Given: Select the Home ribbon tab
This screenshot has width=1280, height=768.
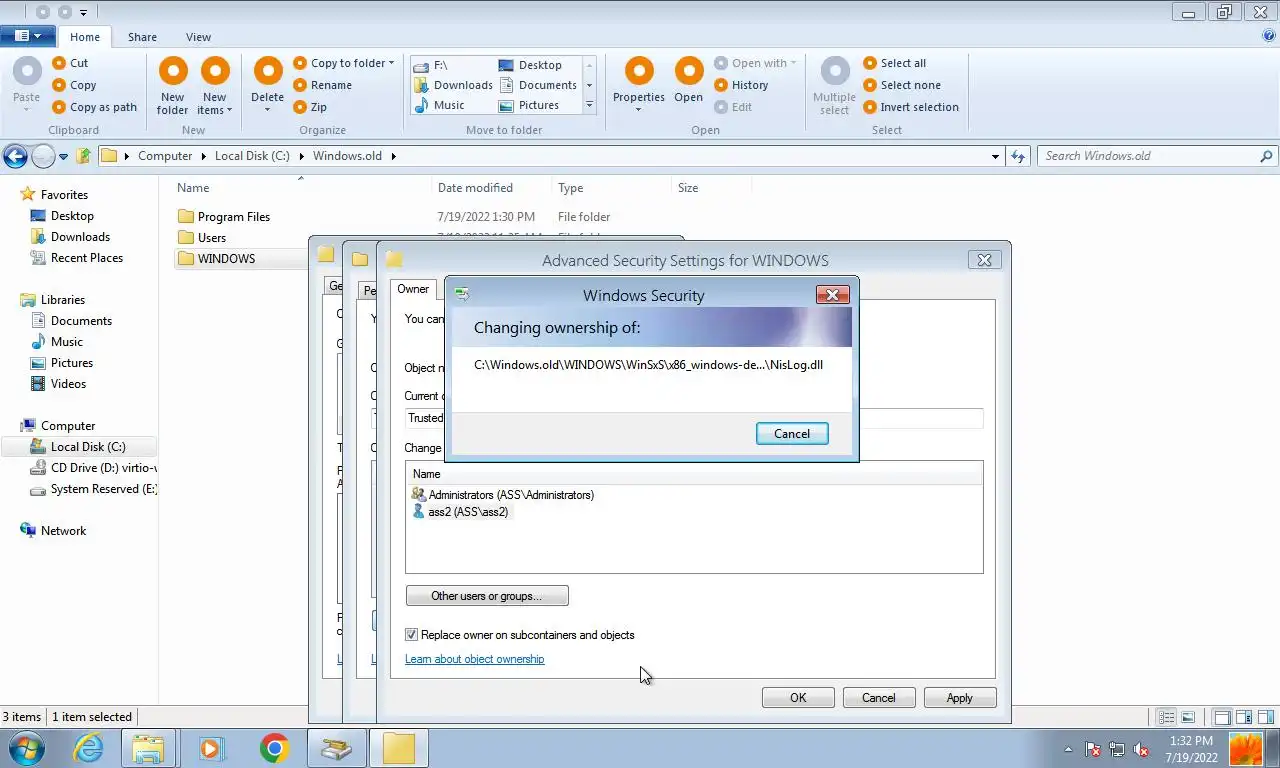Looking at the screenshot, I should [x=85, y=37].
